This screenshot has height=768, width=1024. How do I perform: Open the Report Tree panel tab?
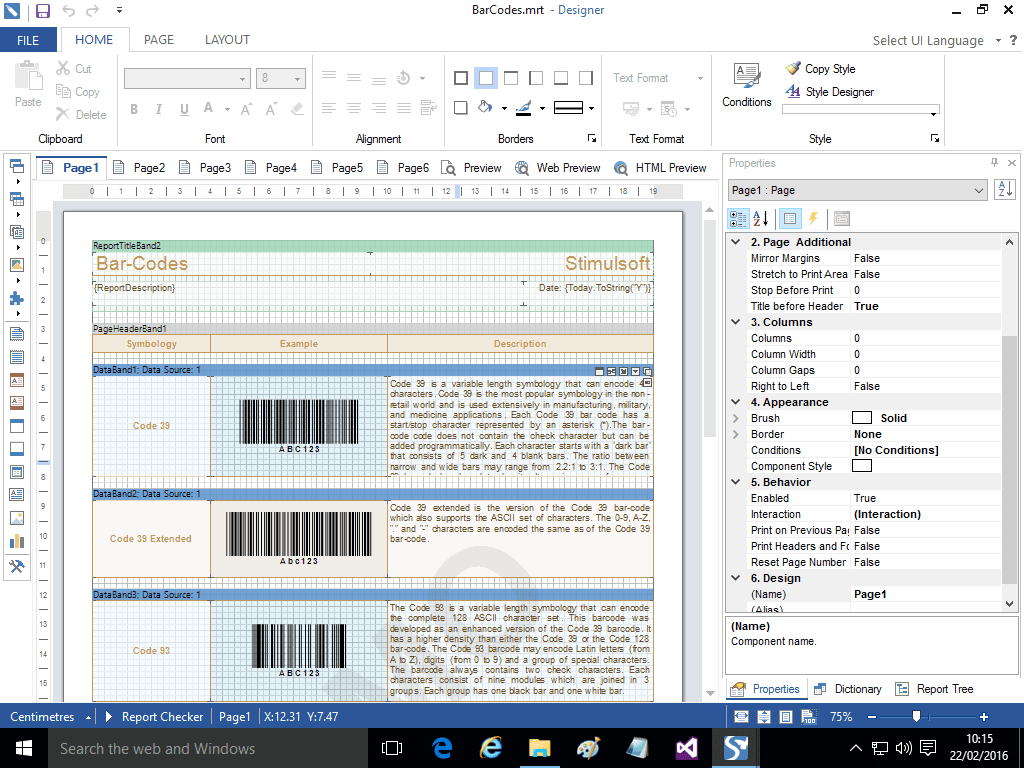coord(935,689)
